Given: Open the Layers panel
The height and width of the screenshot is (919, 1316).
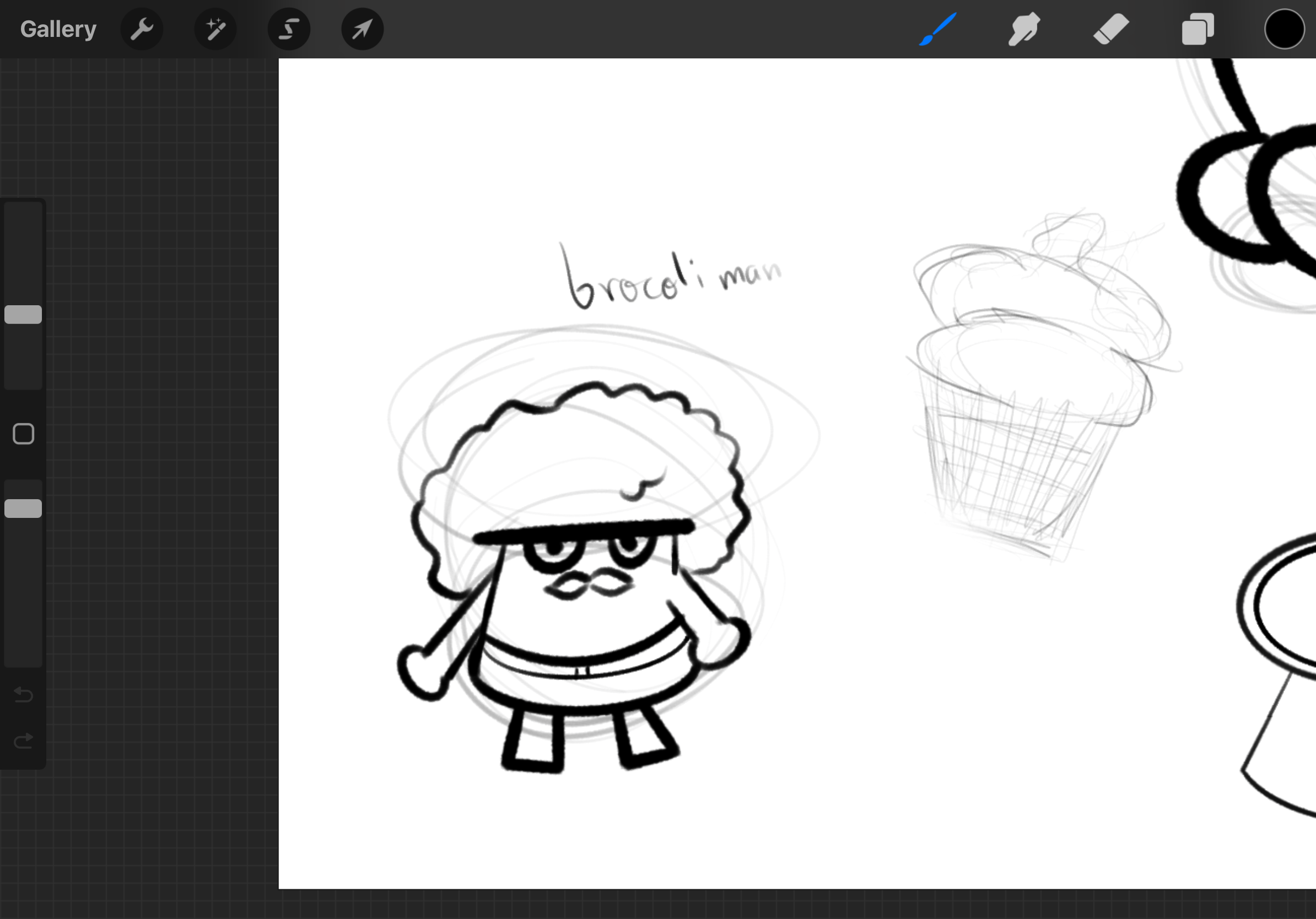Looking at the screenshot, I should point(1198,29).
